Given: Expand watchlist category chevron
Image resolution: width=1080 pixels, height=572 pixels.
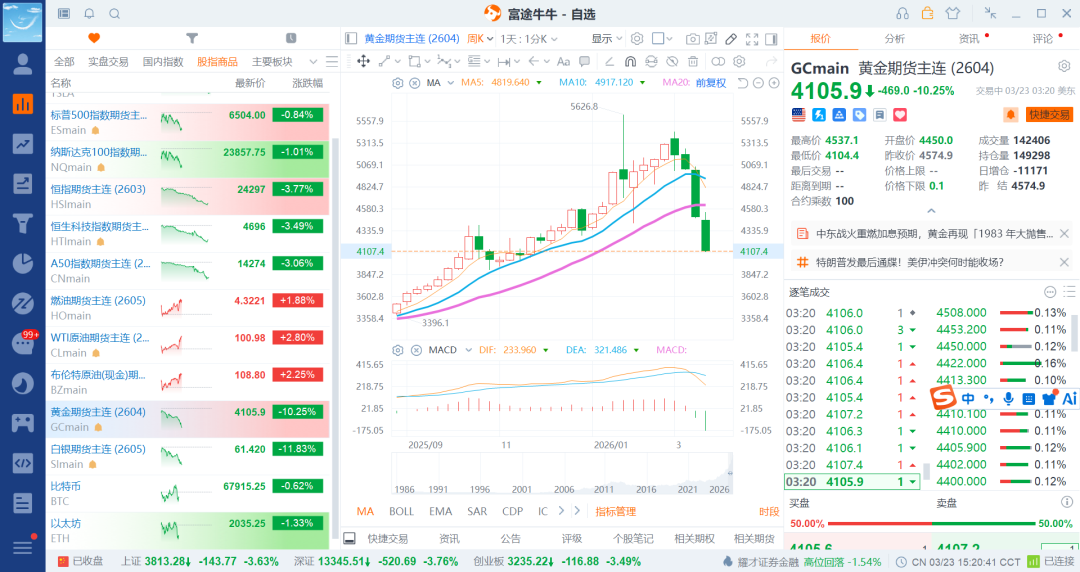Looking at the screenshot, I should (313, 61).
